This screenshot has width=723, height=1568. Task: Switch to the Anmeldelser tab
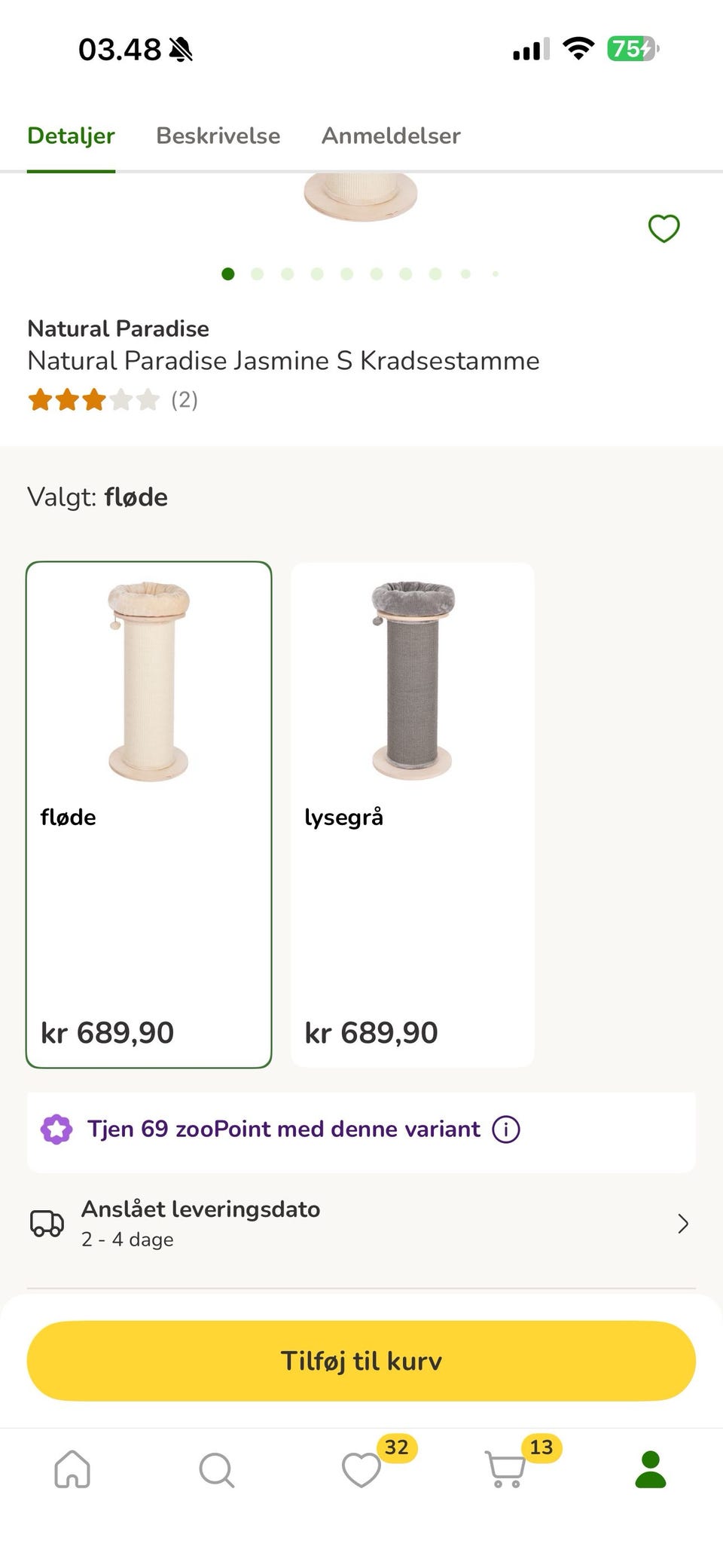[x=391, y=136]
